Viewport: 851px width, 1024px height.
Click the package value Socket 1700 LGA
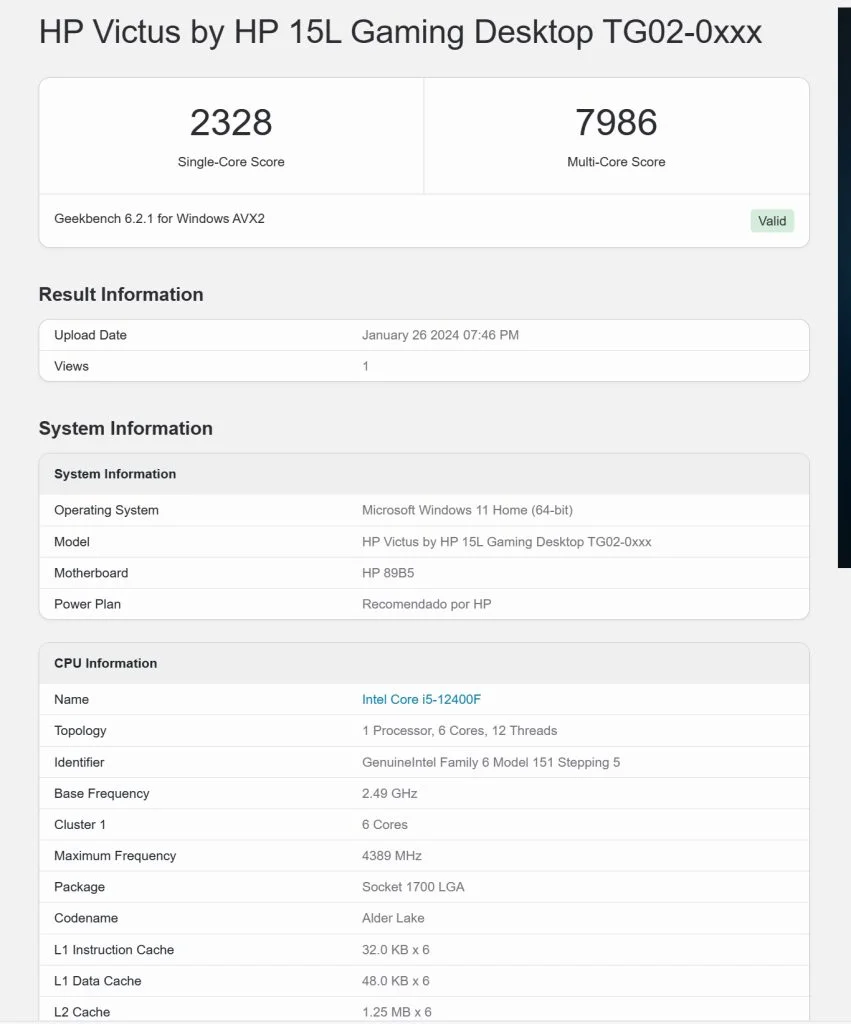(x=413, y=887)
